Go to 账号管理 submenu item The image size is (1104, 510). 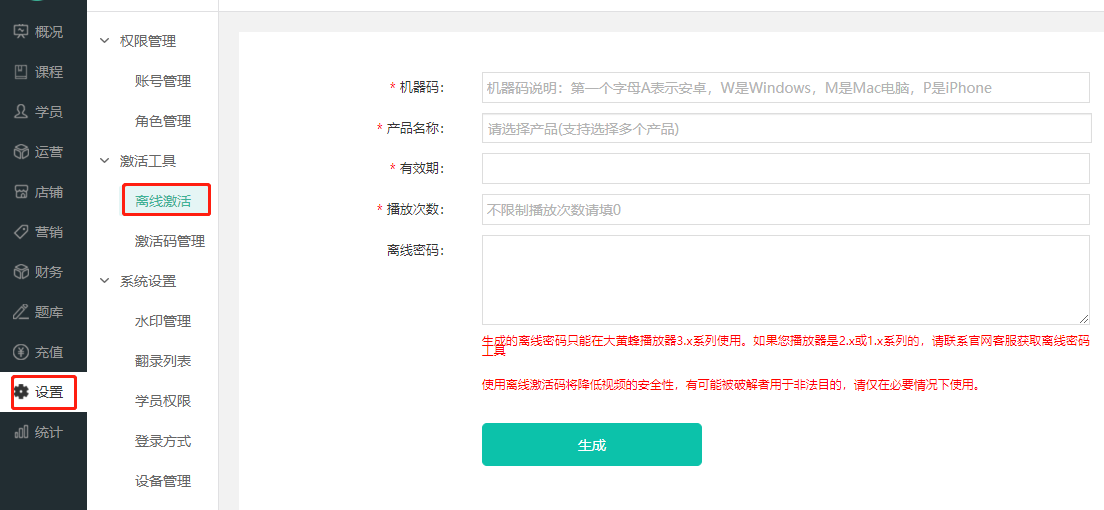(x=163, y=81)
